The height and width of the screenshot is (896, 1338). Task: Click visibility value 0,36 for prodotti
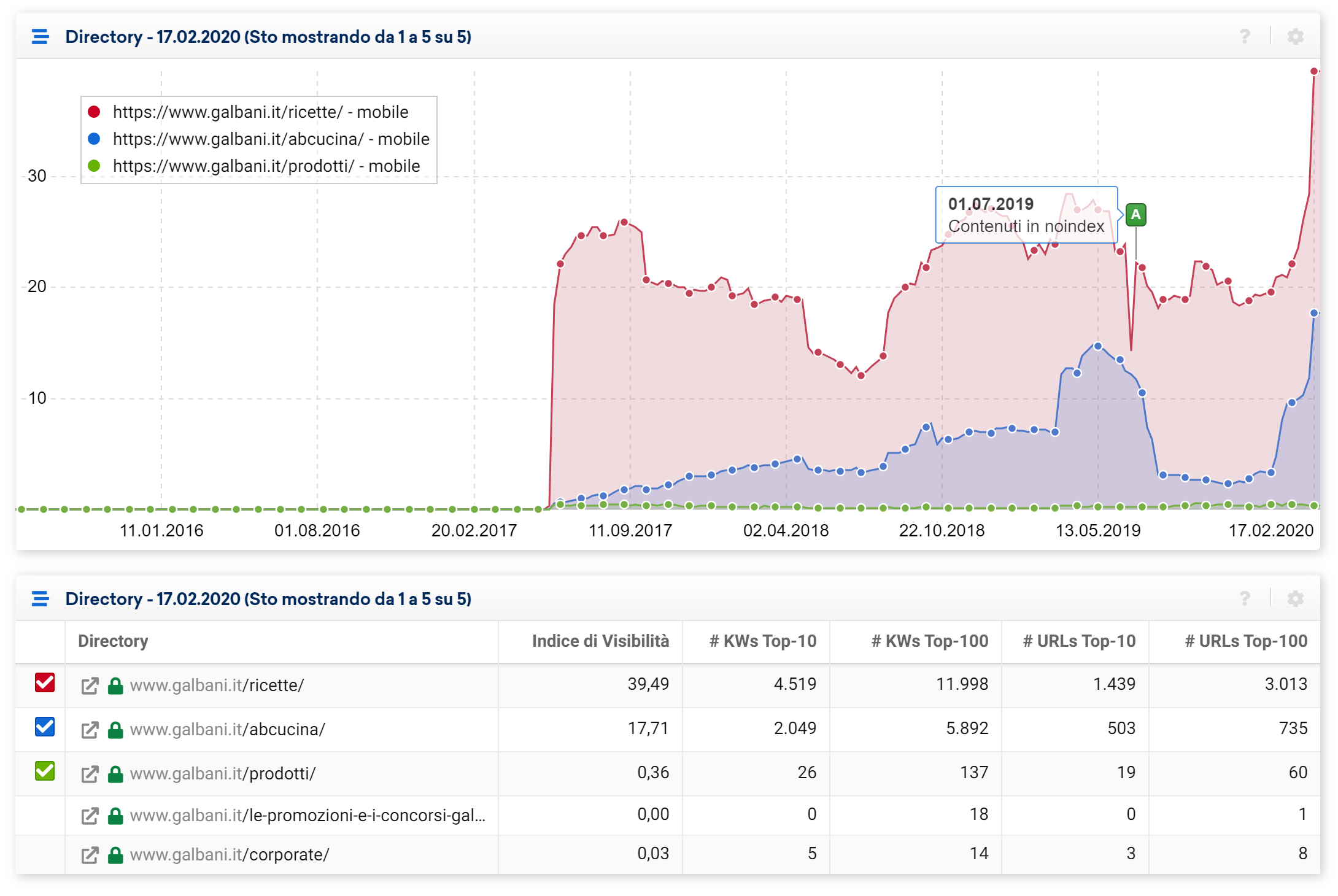[x=653, y=773]
